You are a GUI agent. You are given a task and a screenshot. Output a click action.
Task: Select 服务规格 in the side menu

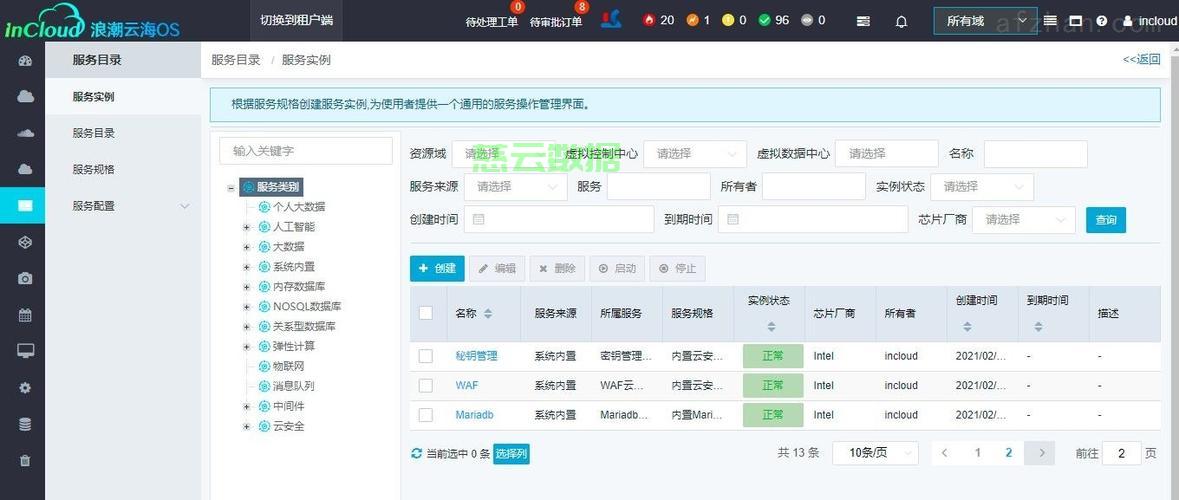93,169
